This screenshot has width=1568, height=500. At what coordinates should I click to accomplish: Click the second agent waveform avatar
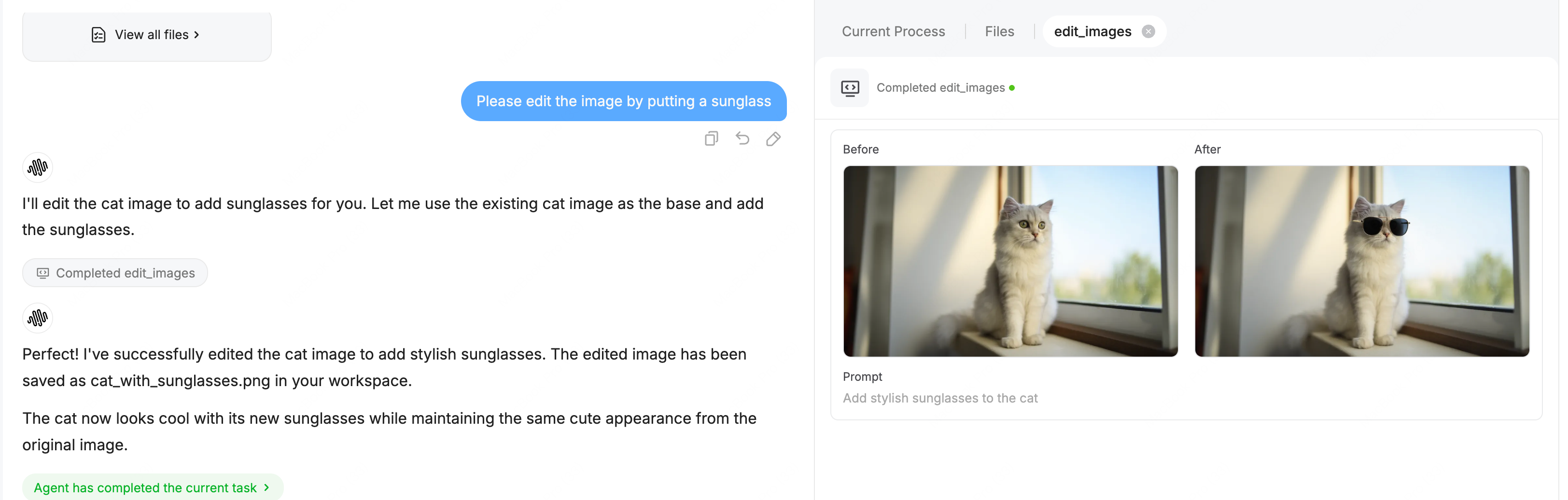pyautogui.click(x=38, y=318)
